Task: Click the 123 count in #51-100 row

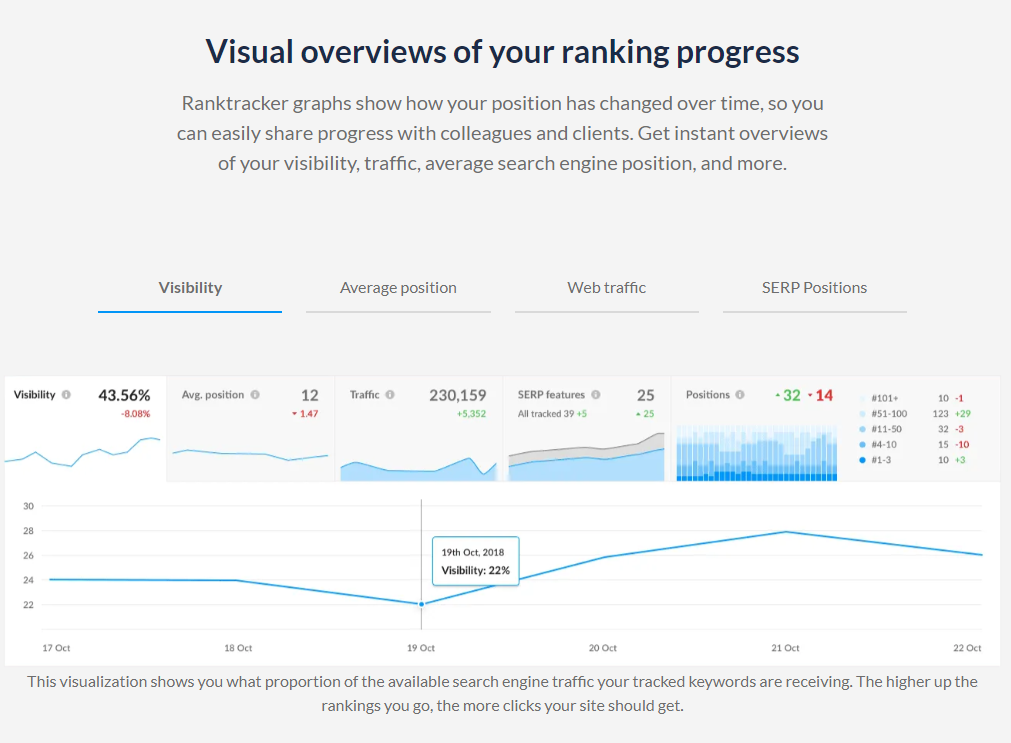Action: pos(940,414)
